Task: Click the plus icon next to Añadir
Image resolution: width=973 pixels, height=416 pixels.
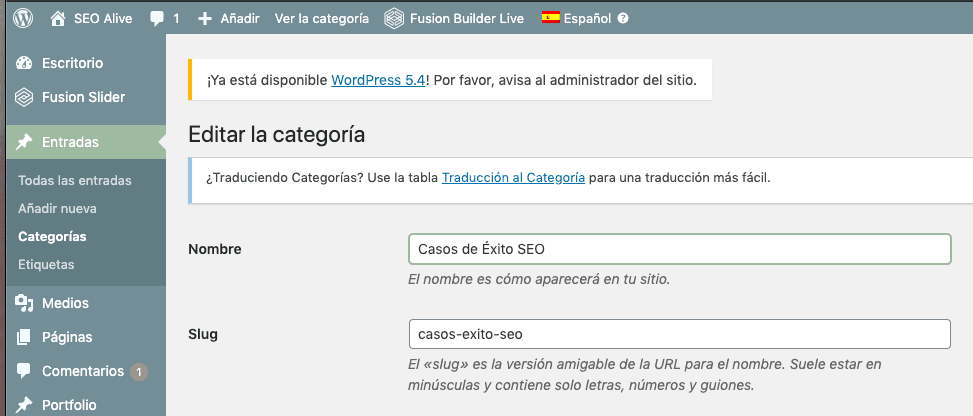Action: tap(205, 19)
